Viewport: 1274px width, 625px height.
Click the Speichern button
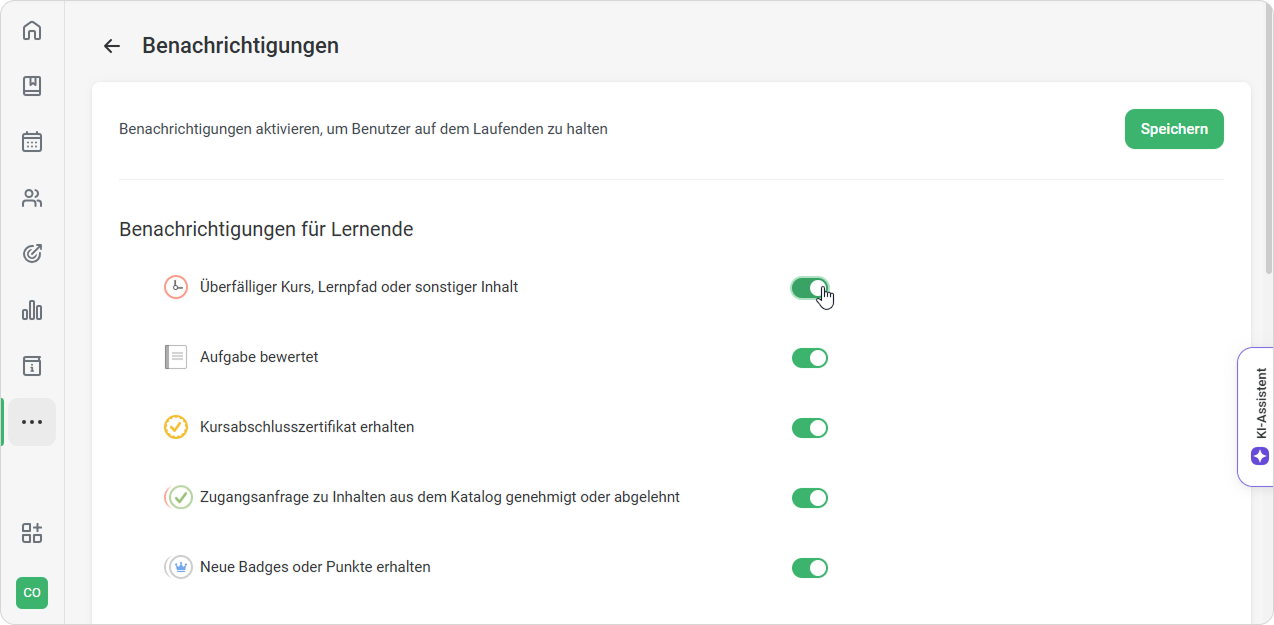1174,129
